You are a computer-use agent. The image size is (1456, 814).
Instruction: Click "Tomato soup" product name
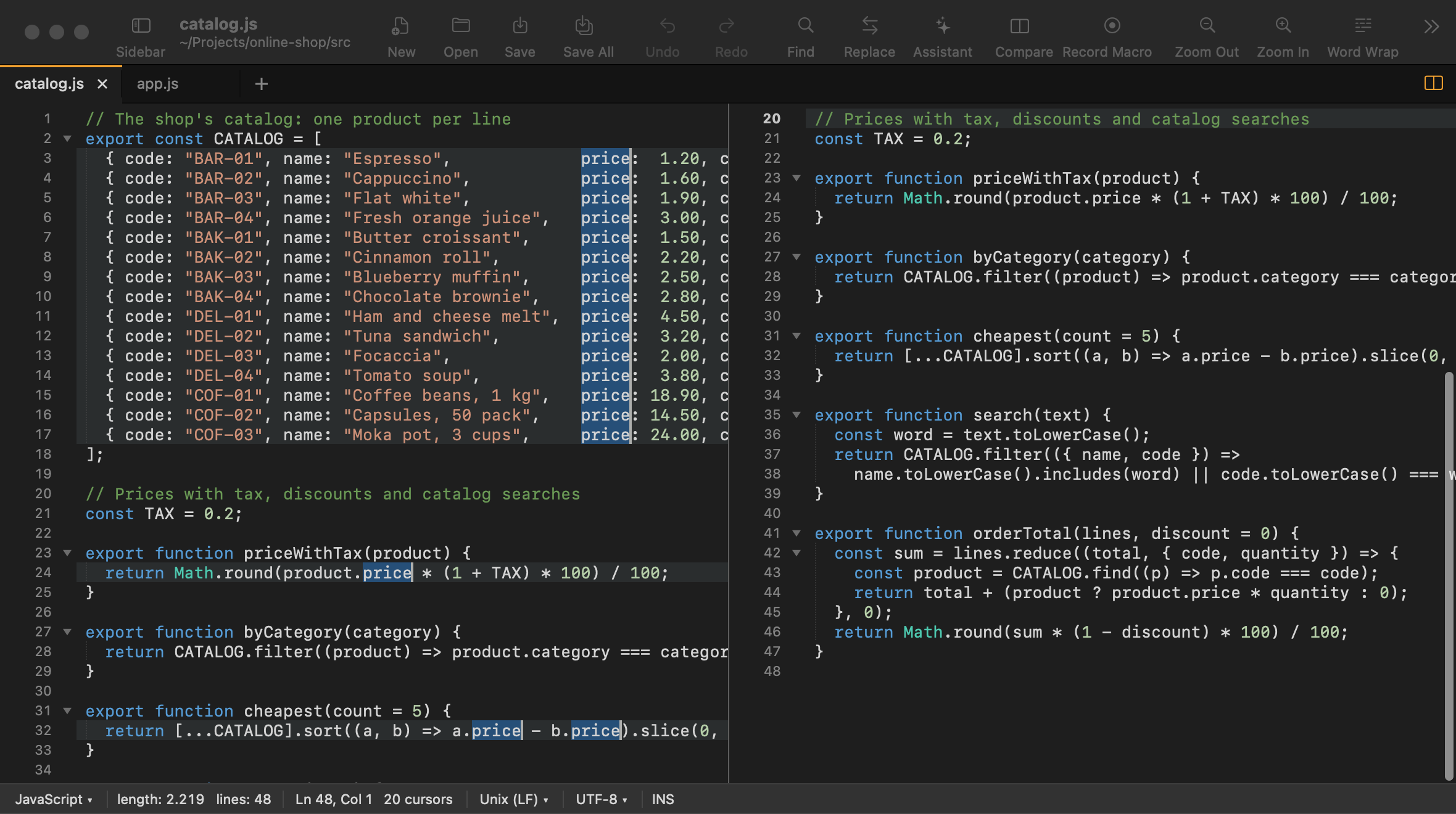point(407,376)
